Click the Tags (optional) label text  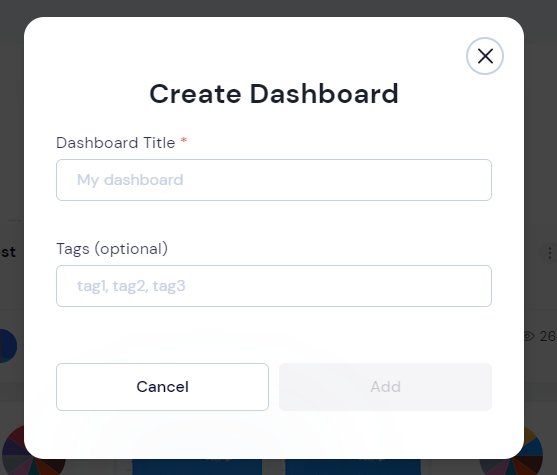click(x=112, y=249)
